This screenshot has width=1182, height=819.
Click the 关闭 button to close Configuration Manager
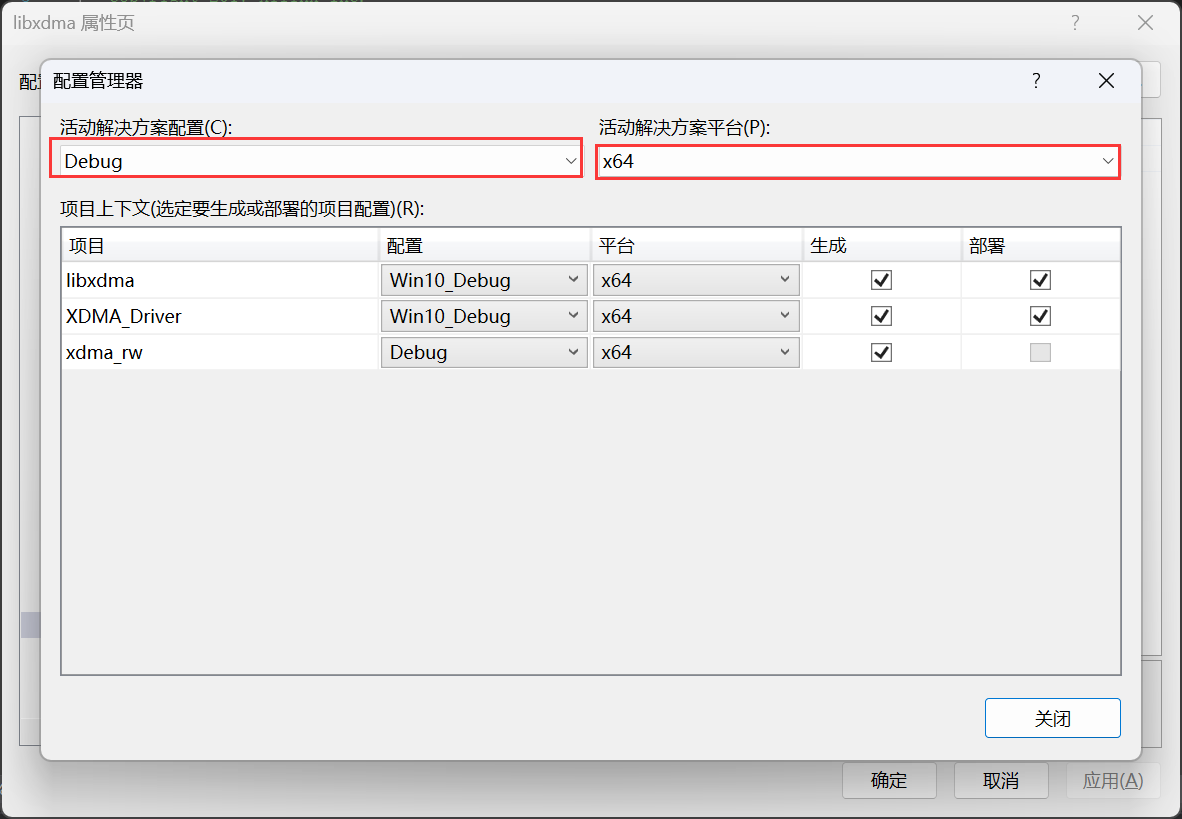point(1052,718)
